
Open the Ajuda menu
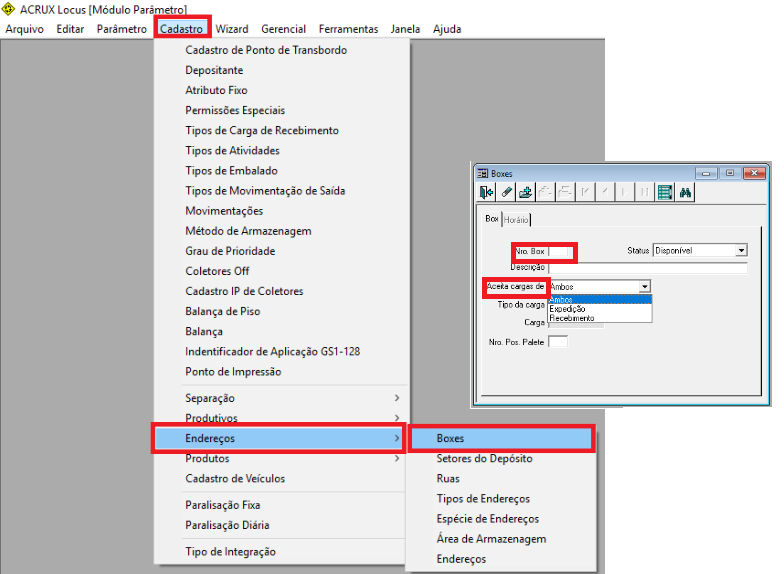pyautogui.click(x=447, y=29)
